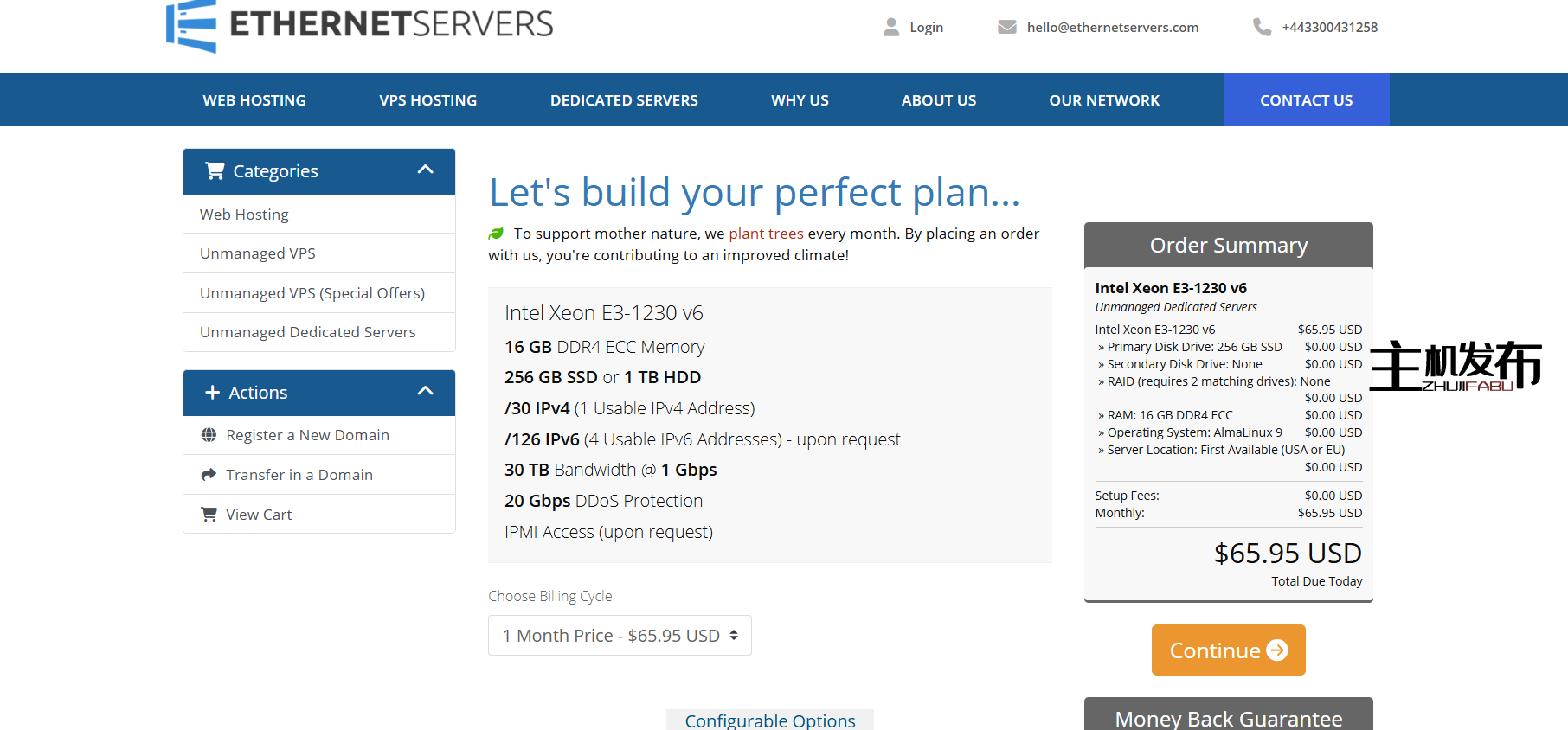
Task: Go to Contact Us tab
Action: coord(1306,100)
